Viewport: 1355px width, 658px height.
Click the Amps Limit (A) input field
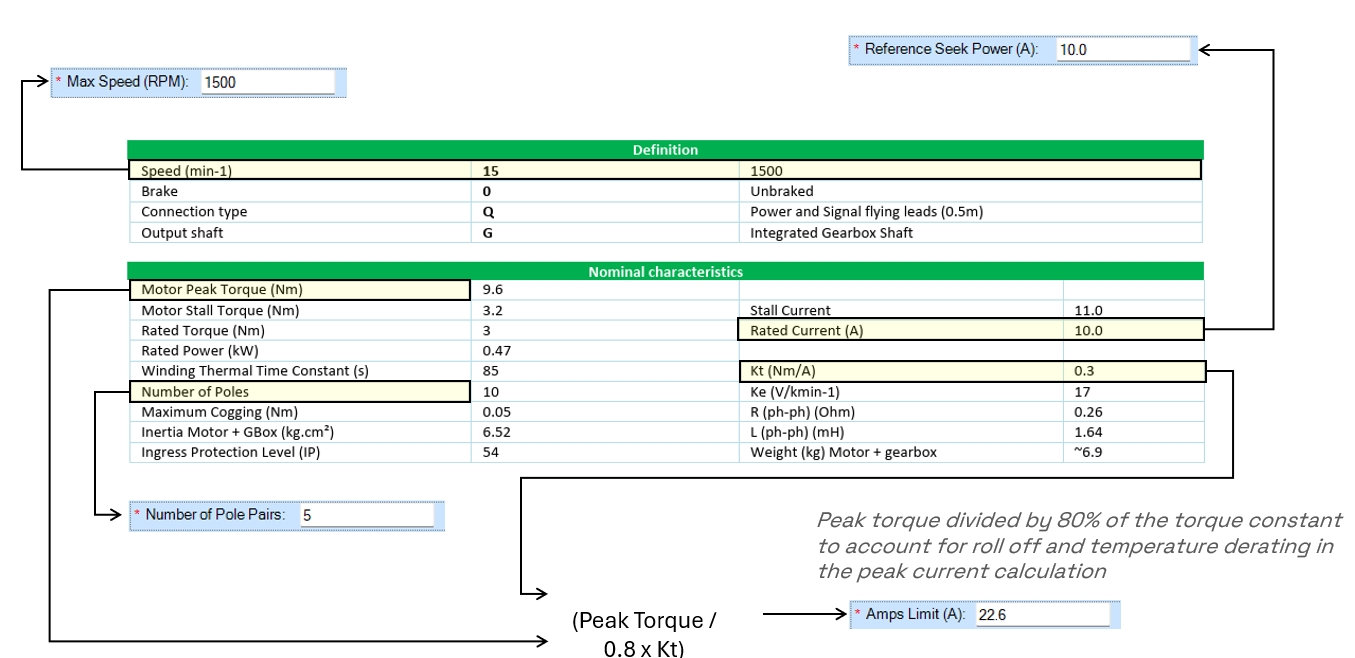tap(1043, 614)
